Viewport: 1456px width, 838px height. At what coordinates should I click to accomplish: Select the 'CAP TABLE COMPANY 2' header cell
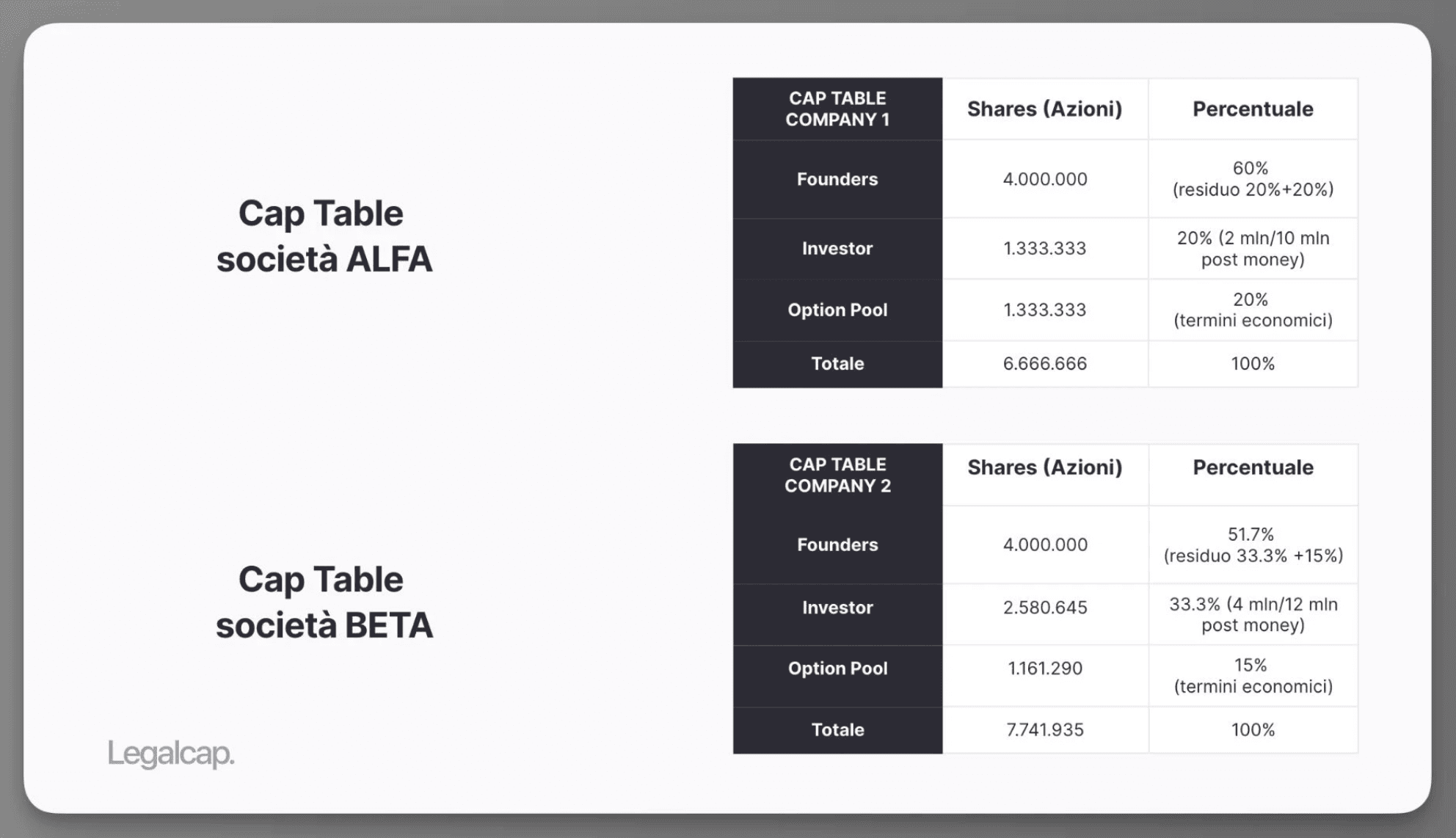[x=837, y=475]
